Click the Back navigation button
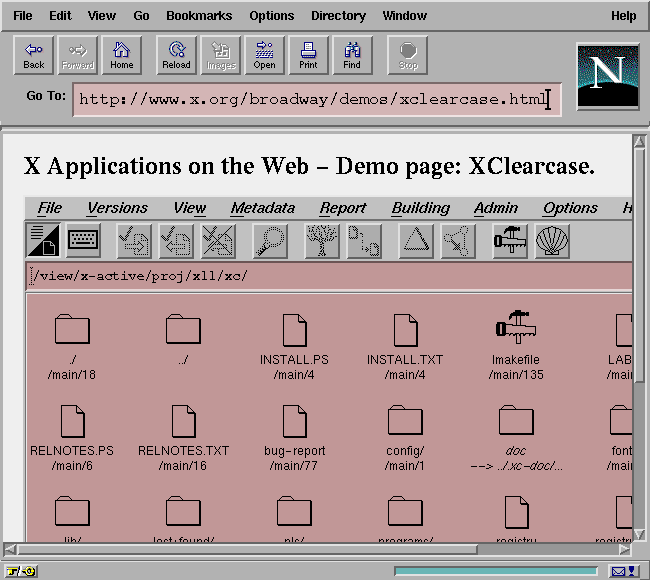The height and width of the screenshot is (580, 650). [34, 55]
